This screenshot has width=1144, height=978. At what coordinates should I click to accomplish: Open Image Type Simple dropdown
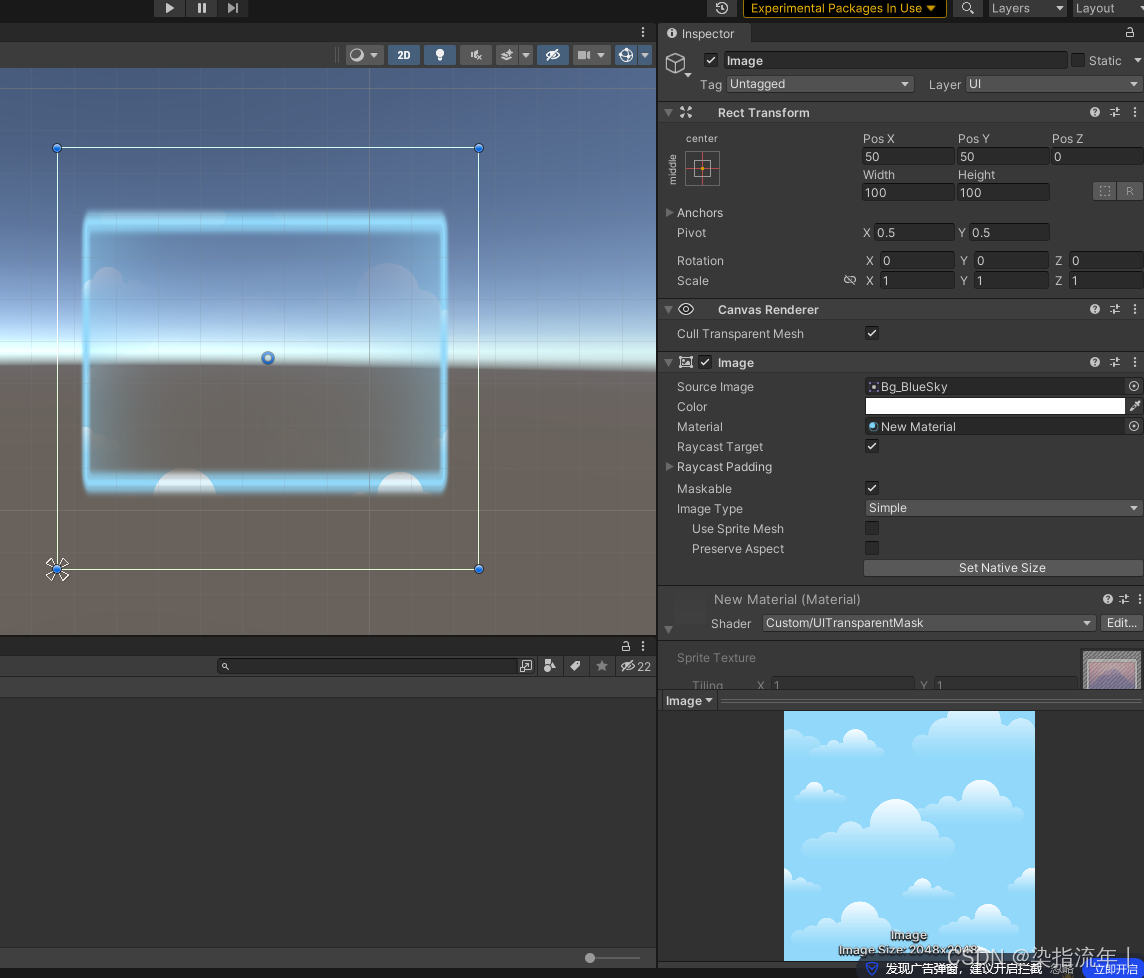click(x=1002, y=508)
